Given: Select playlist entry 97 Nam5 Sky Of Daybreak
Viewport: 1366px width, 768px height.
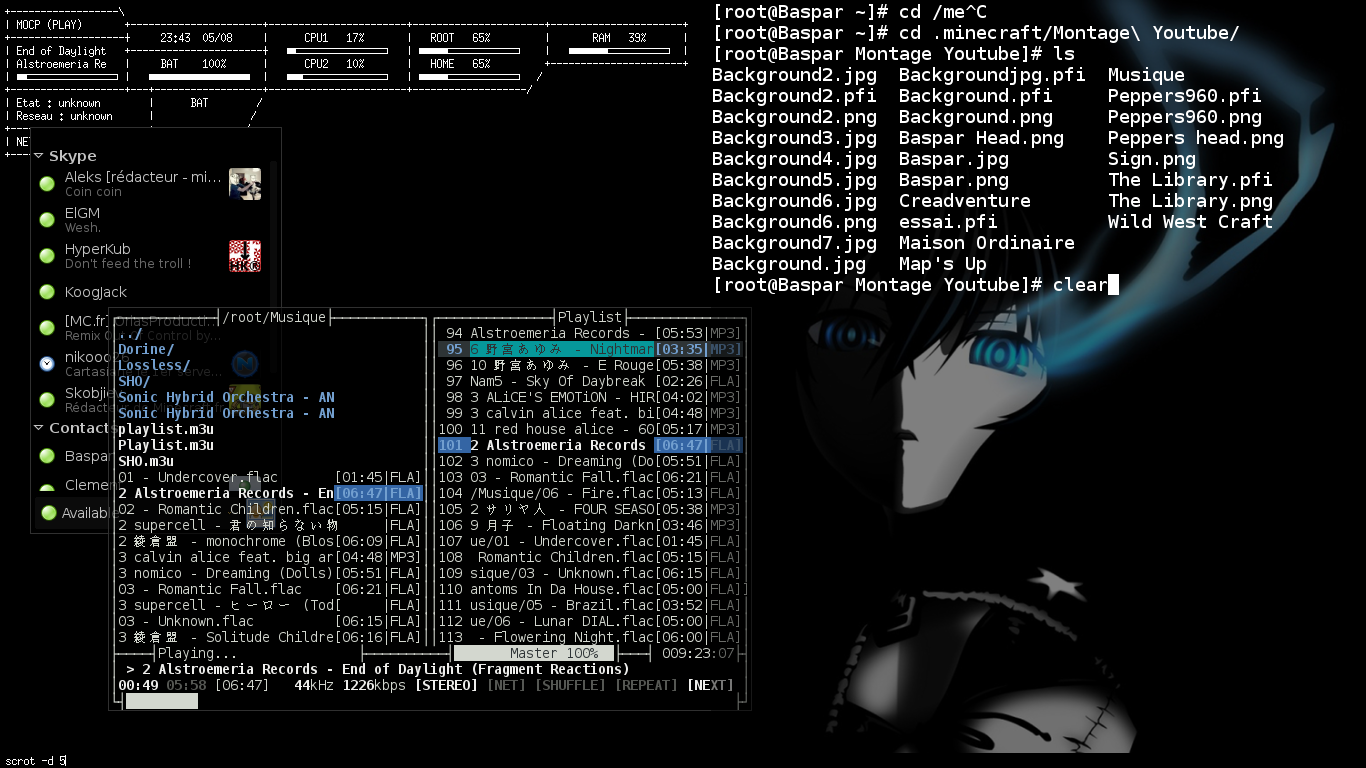Looking at the screenshot, I should (x=590, y=381).
